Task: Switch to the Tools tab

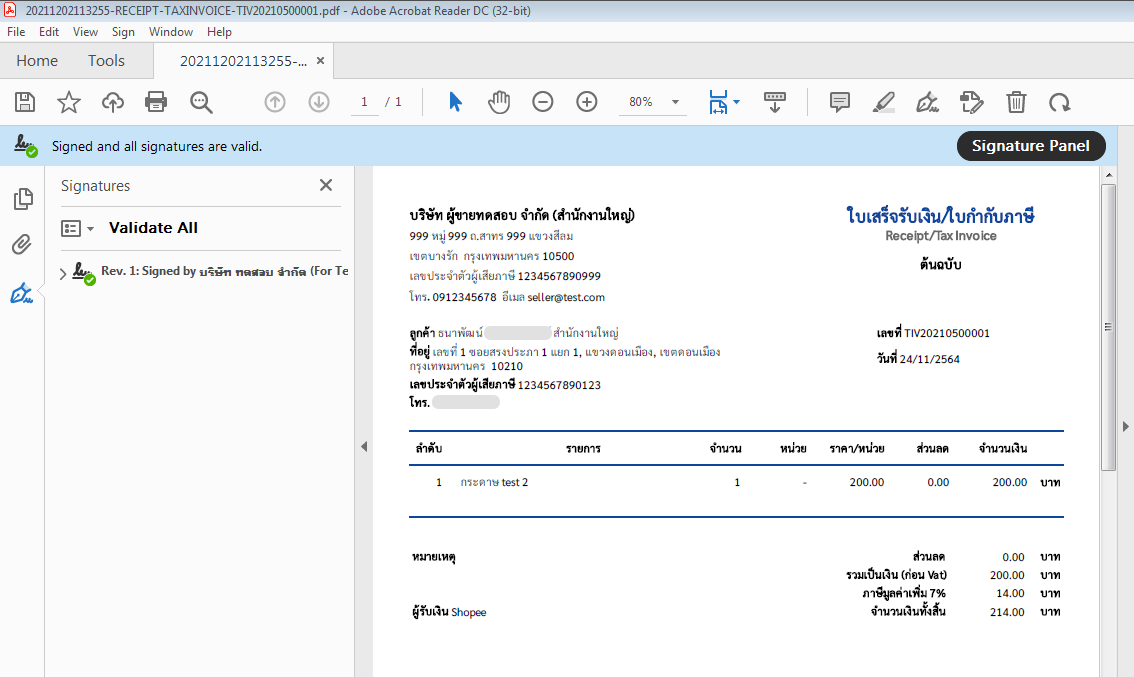Action: point(106,61)
